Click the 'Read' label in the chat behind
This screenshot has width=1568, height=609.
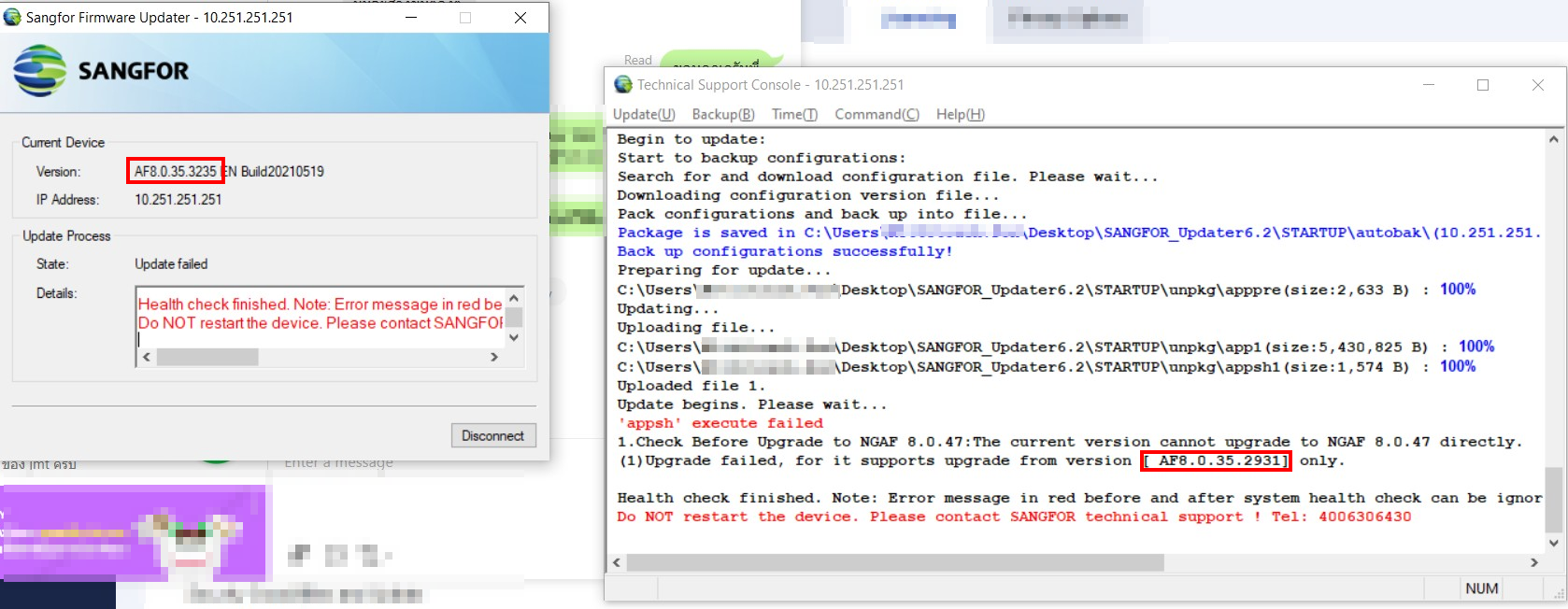click(638, 60)
